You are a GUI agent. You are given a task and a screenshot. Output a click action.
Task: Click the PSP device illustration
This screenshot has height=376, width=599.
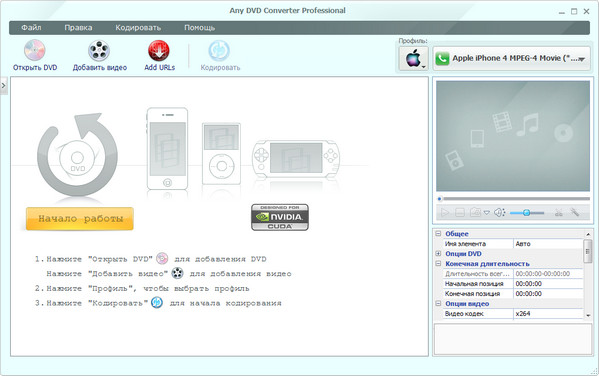click(x=295, y=158)
